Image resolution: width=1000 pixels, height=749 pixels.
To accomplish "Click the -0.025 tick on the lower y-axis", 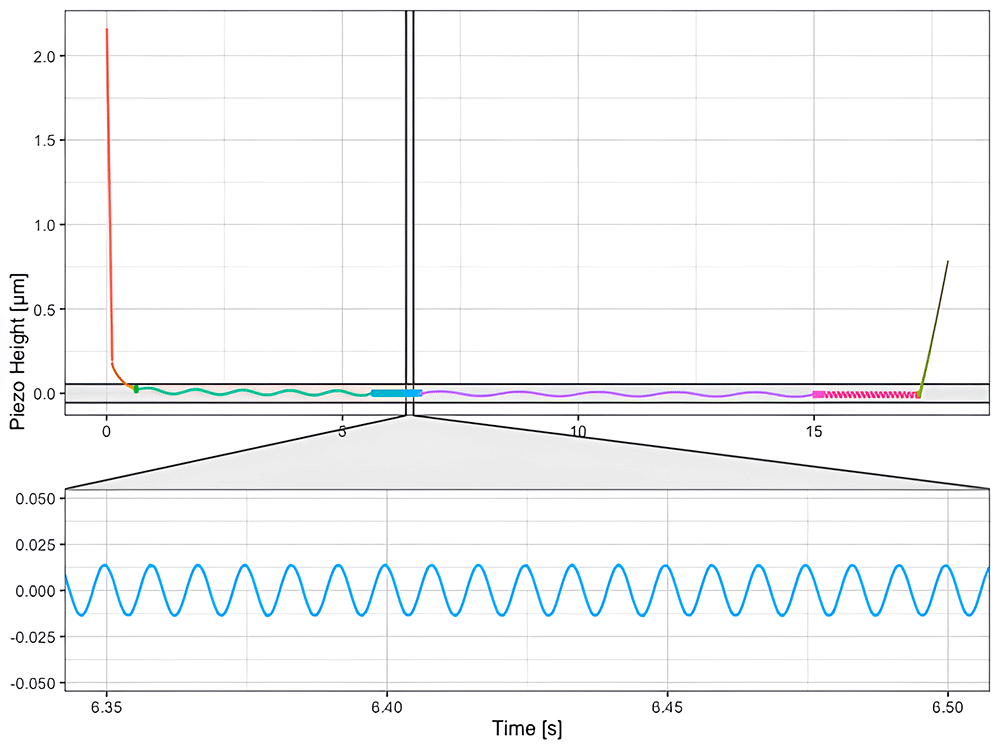I will [x=34, y=637].
